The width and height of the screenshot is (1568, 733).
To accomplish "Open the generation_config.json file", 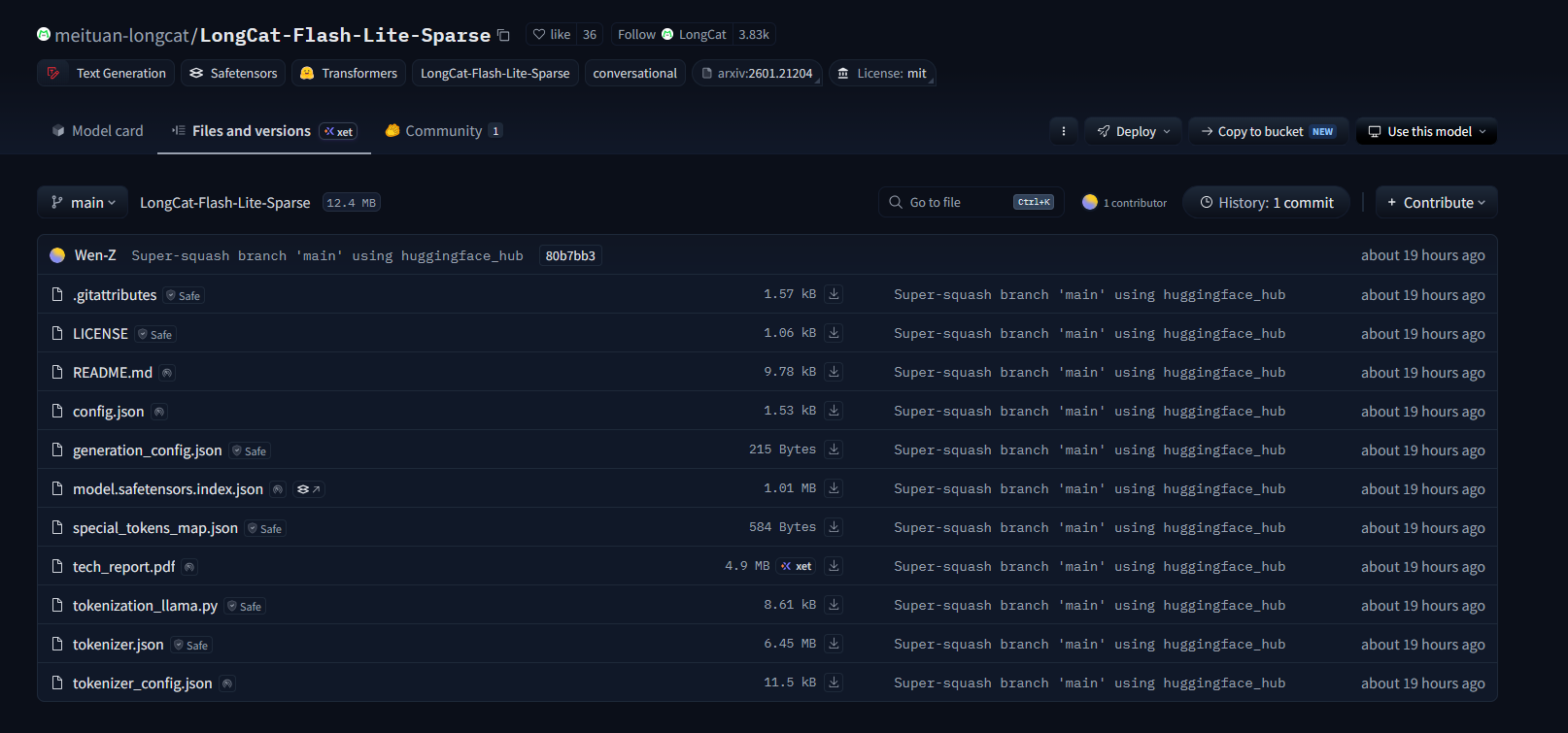I will click(x=148, y=450).
